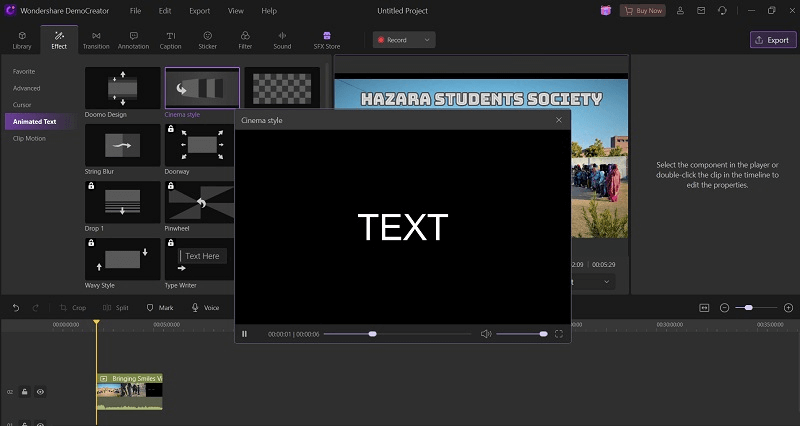Zoom out the timeline with minus icon

pyautogui.click(x=724, y=308)
